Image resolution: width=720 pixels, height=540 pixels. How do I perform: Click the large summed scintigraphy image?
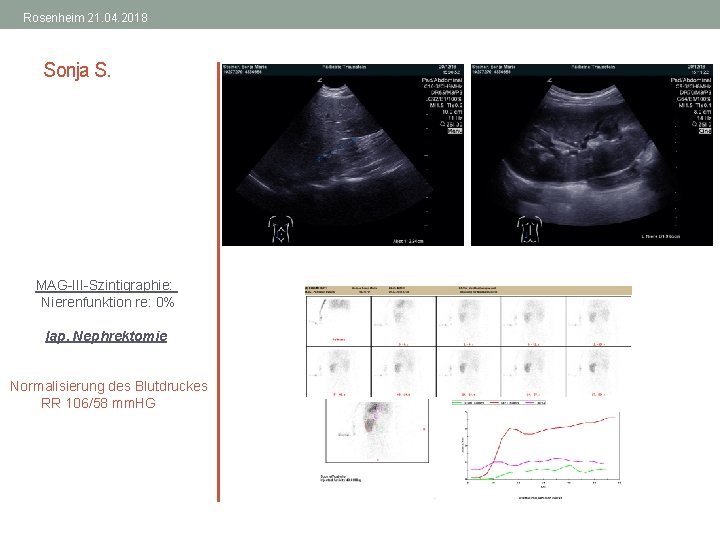click(x=377, y=431)
